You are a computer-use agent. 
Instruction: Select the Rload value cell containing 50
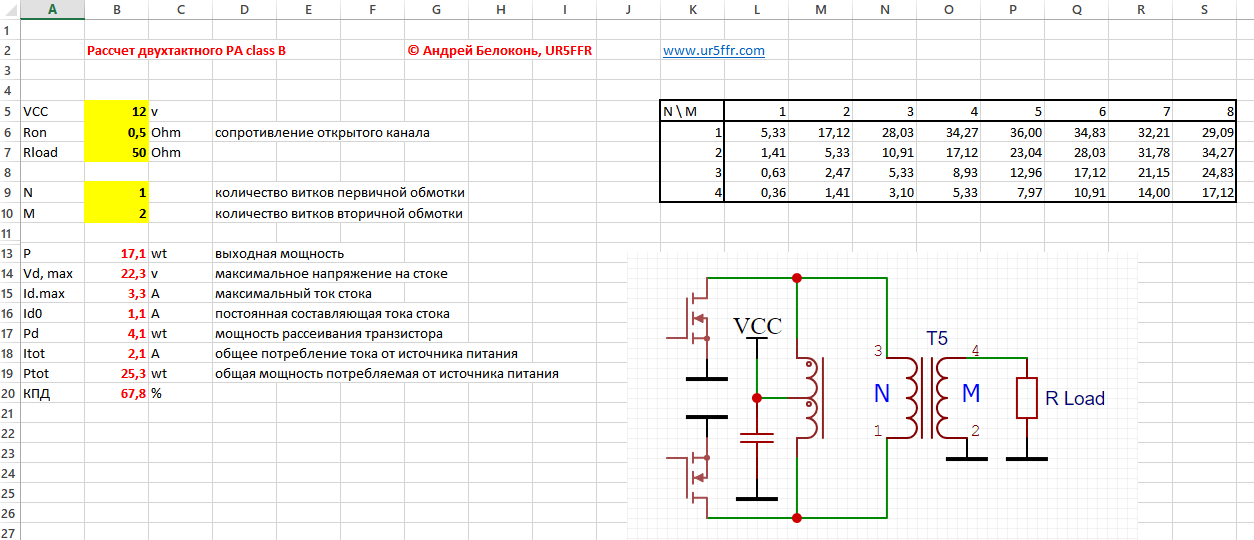[x=117, y=152]
